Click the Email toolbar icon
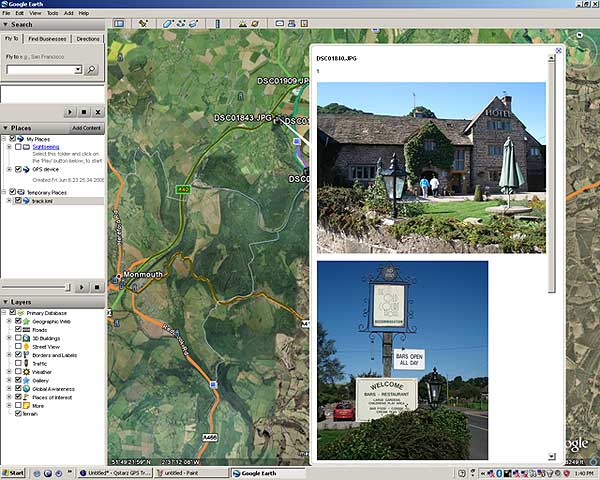The height and width of the screenshot is (480, 600). pos(280,24)
